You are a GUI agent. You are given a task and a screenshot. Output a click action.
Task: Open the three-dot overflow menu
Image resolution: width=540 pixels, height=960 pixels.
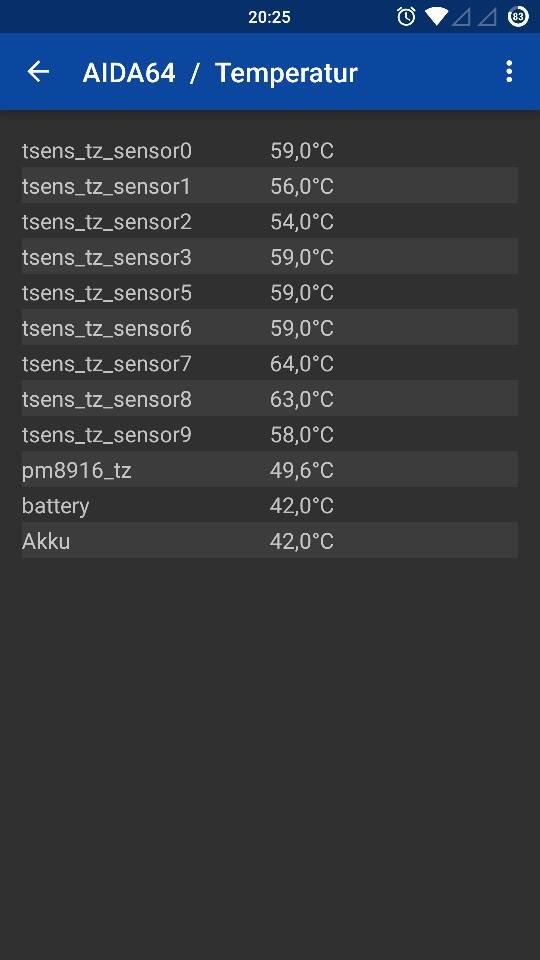point(509,72)
